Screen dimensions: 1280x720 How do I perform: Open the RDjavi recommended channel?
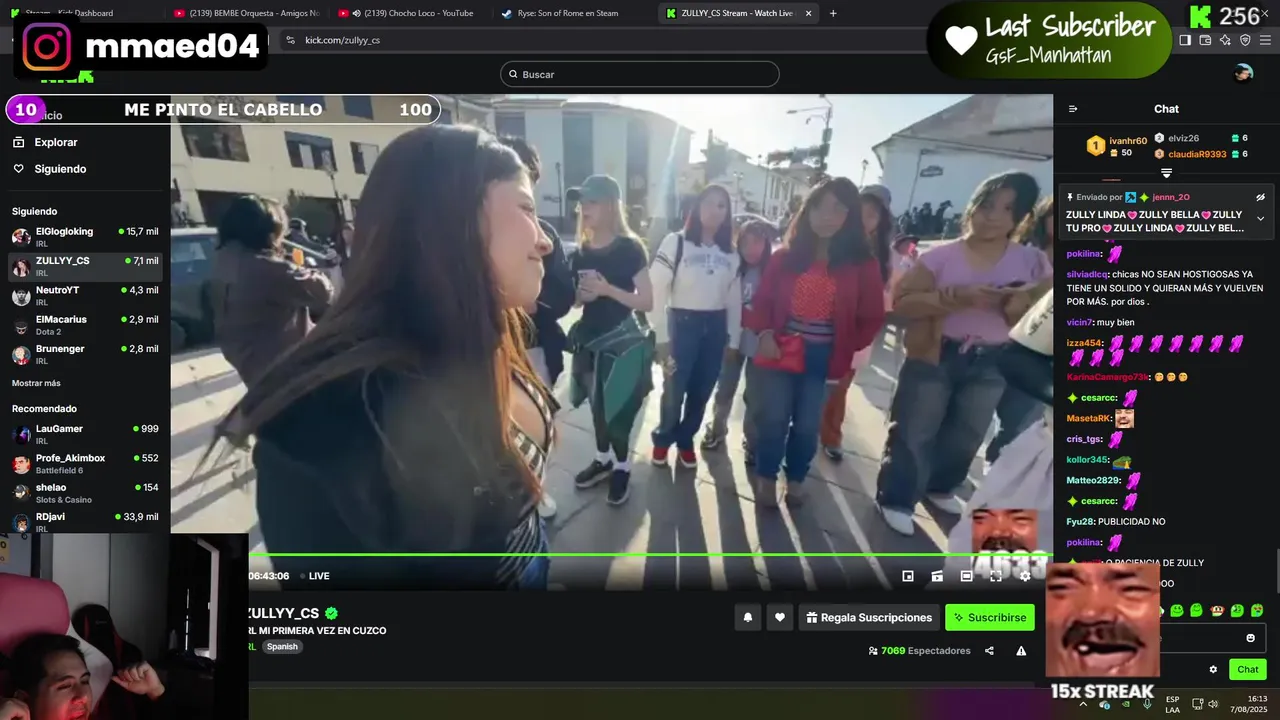(85, 521)
